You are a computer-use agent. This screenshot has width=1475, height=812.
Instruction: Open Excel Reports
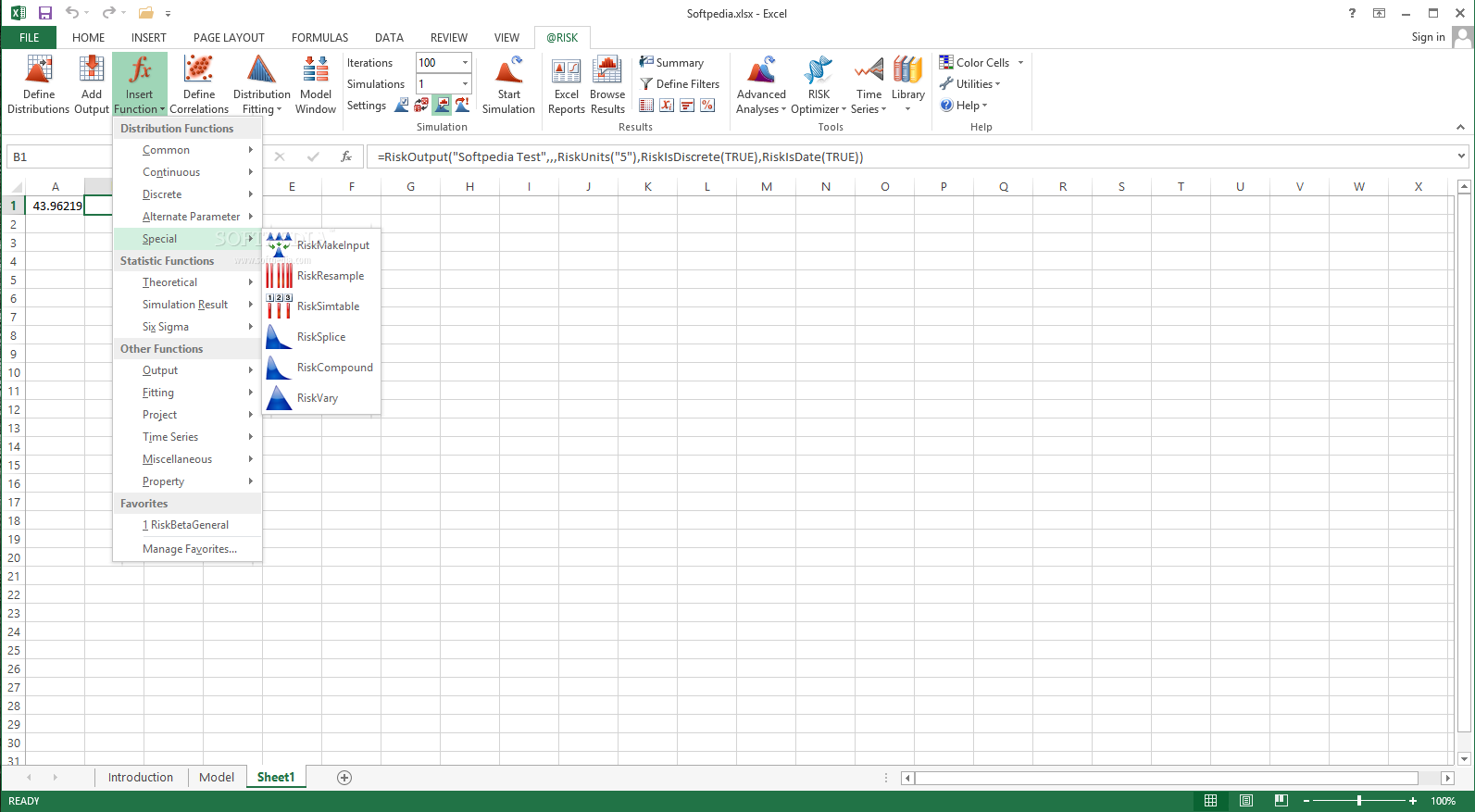(567, 84)
